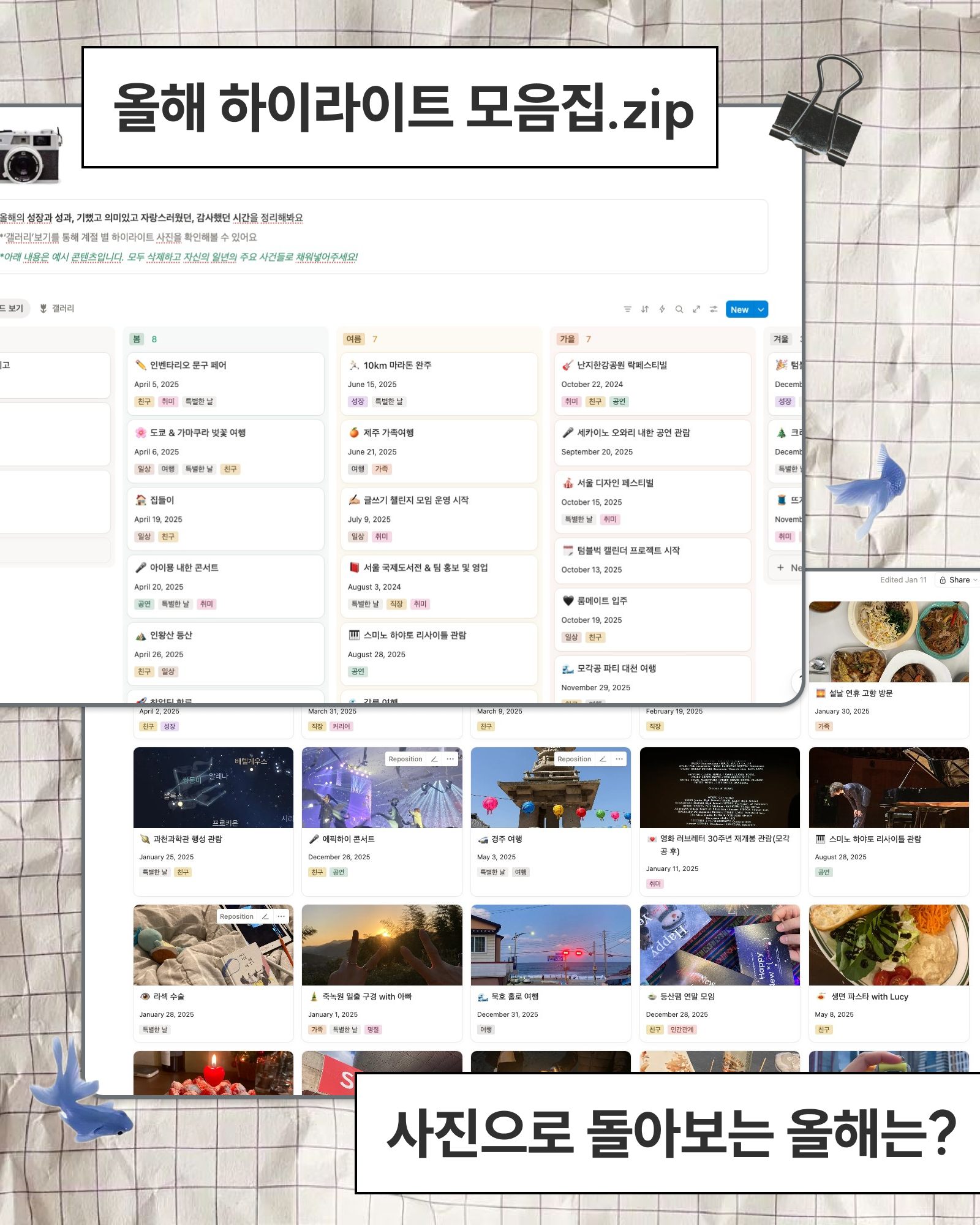The height and width of the screenshot is (1225, 980).
Task: Open three-dot menu on 경주 여행 cover
Action: (619, 759)
